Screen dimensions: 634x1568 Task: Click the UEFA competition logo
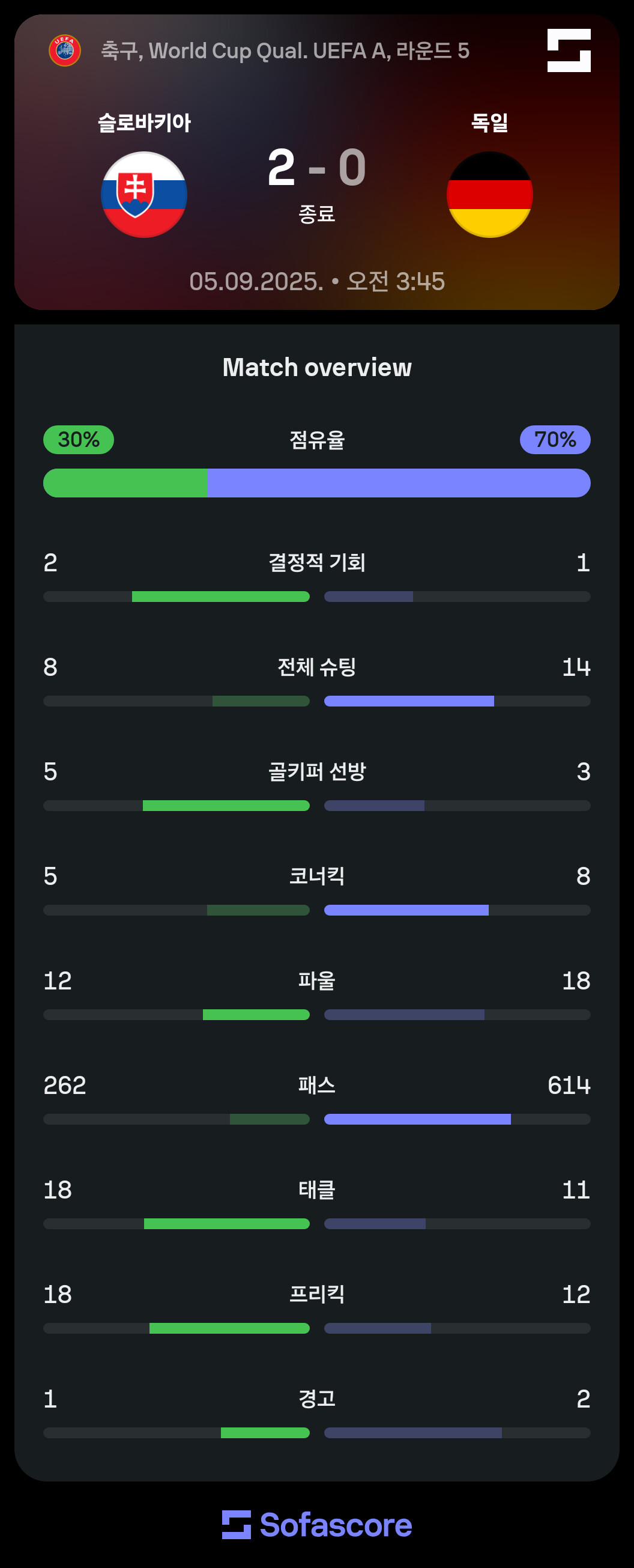[64, 50]
